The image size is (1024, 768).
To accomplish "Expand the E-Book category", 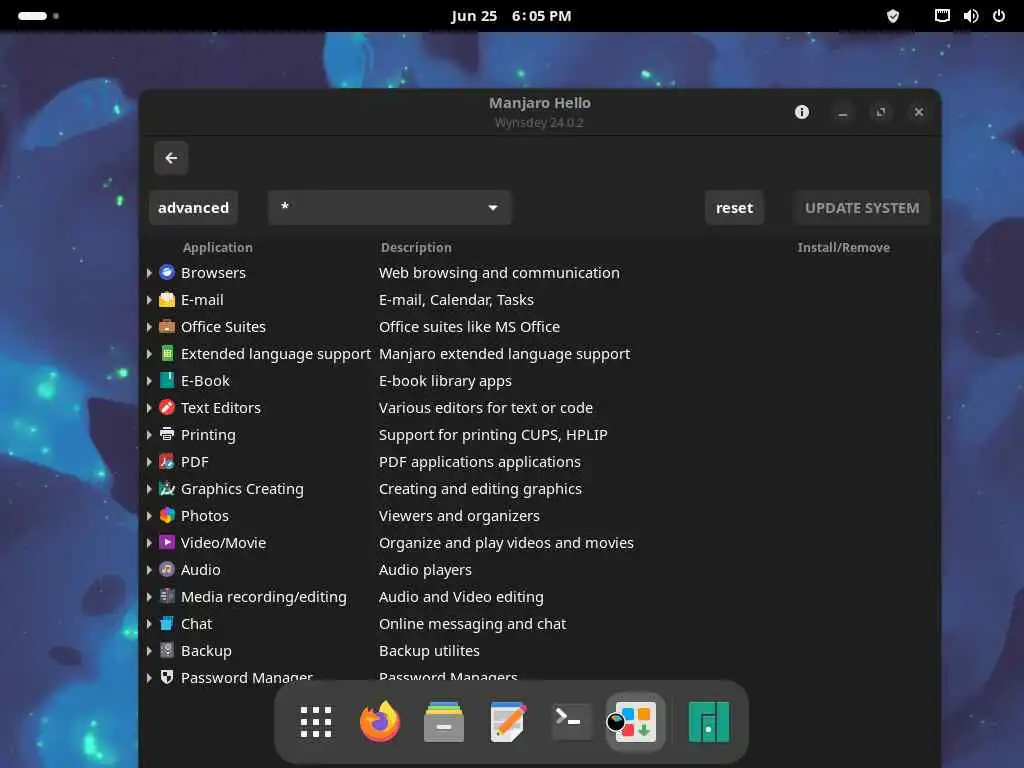I will tap(149, 381).
